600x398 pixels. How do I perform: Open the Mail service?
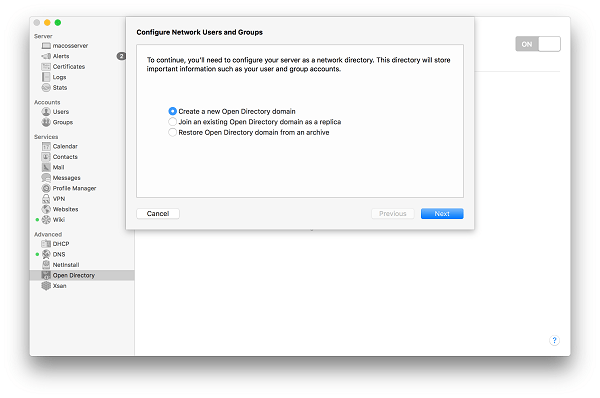(58, 167)
